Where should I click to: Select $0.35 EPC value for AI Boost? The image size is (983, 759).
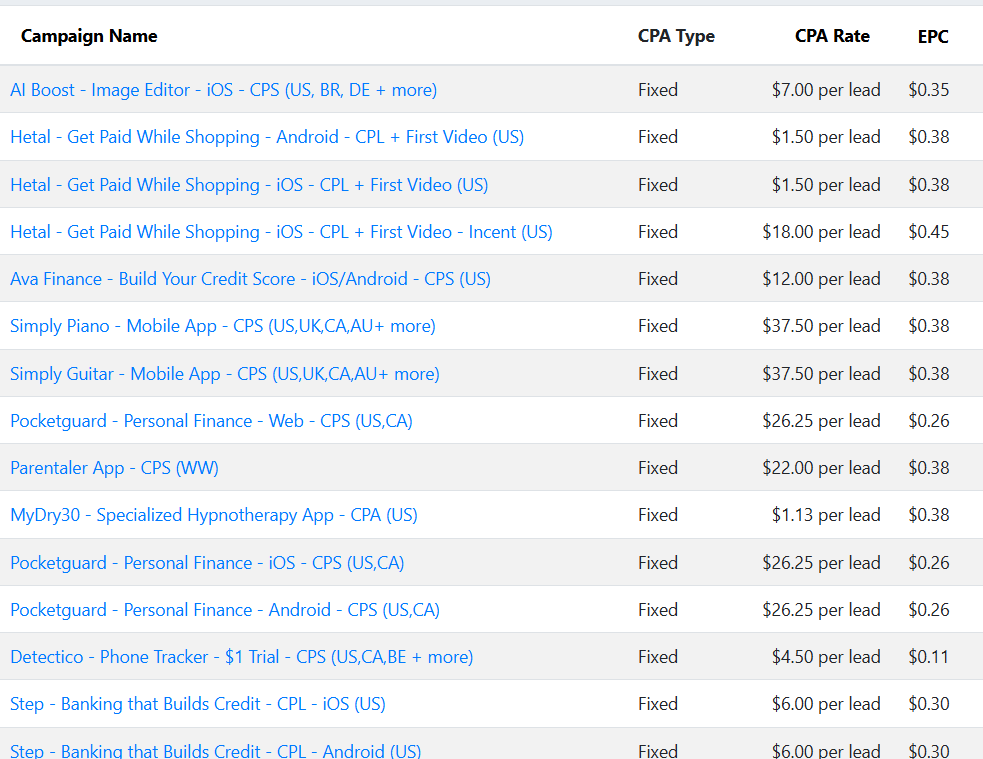(928, 90)
